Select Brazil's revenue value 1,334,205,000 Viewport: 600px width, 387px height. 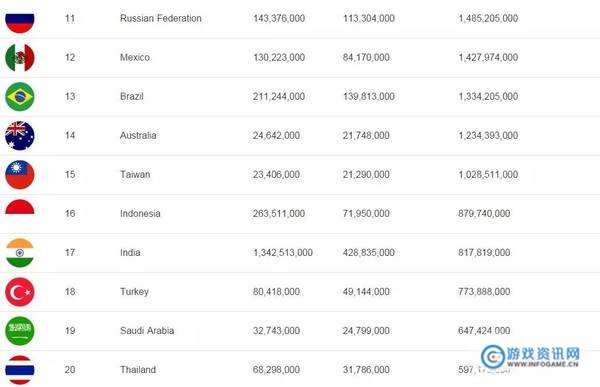coord(488,96)
